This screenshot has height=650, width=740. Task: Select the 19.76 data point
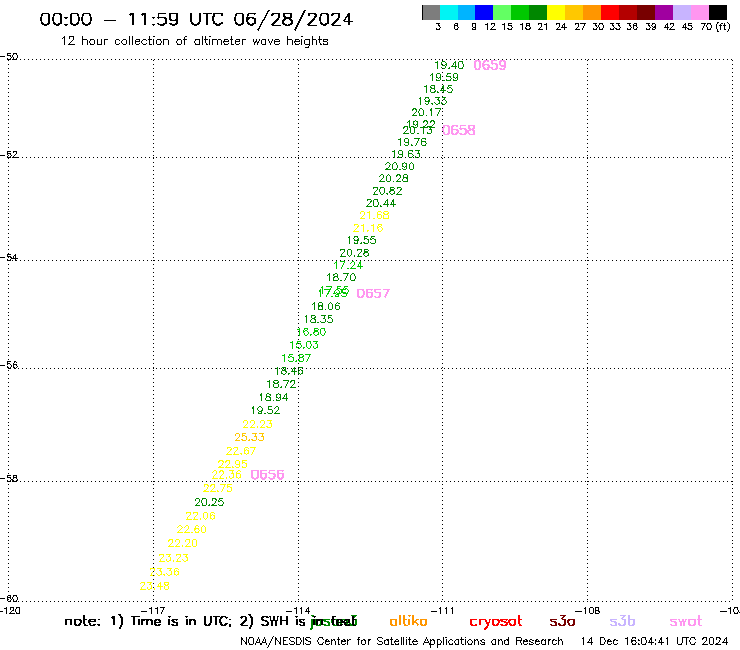pyautogui.click(x=412, y=142)
